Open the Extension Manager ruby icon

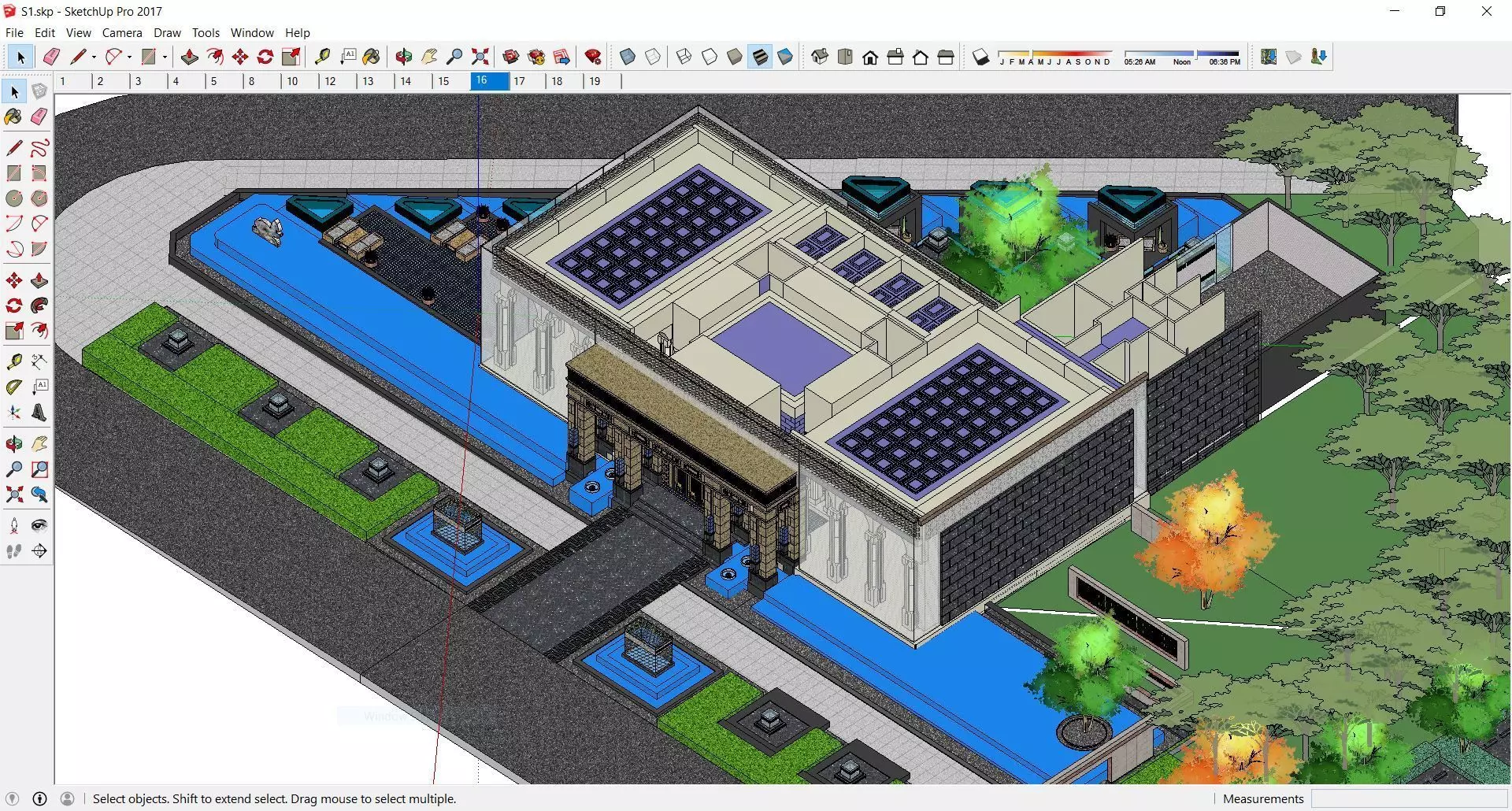(594, 57)
